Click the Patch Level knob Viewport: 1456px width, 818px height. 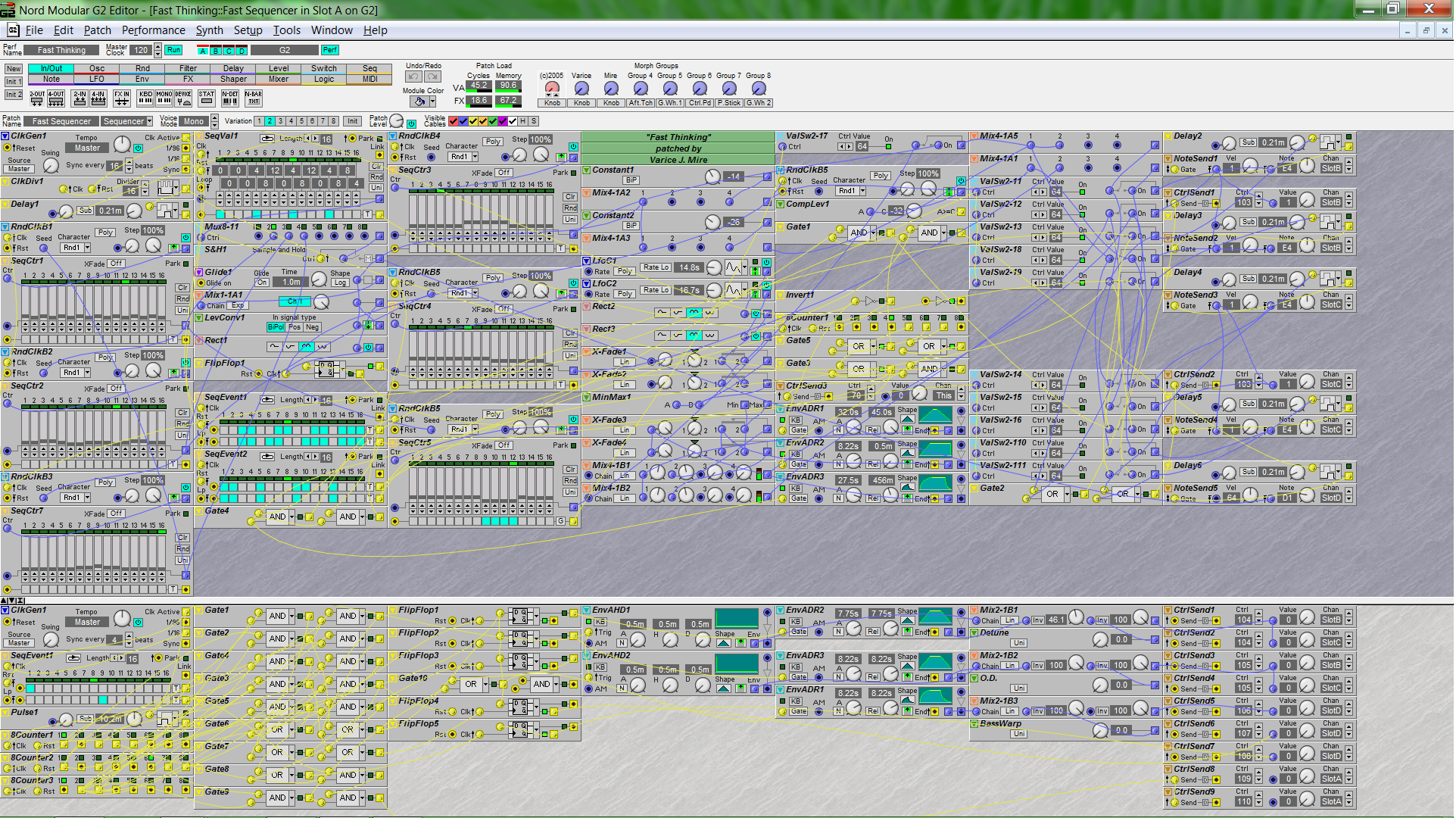(x=397, y=122)
